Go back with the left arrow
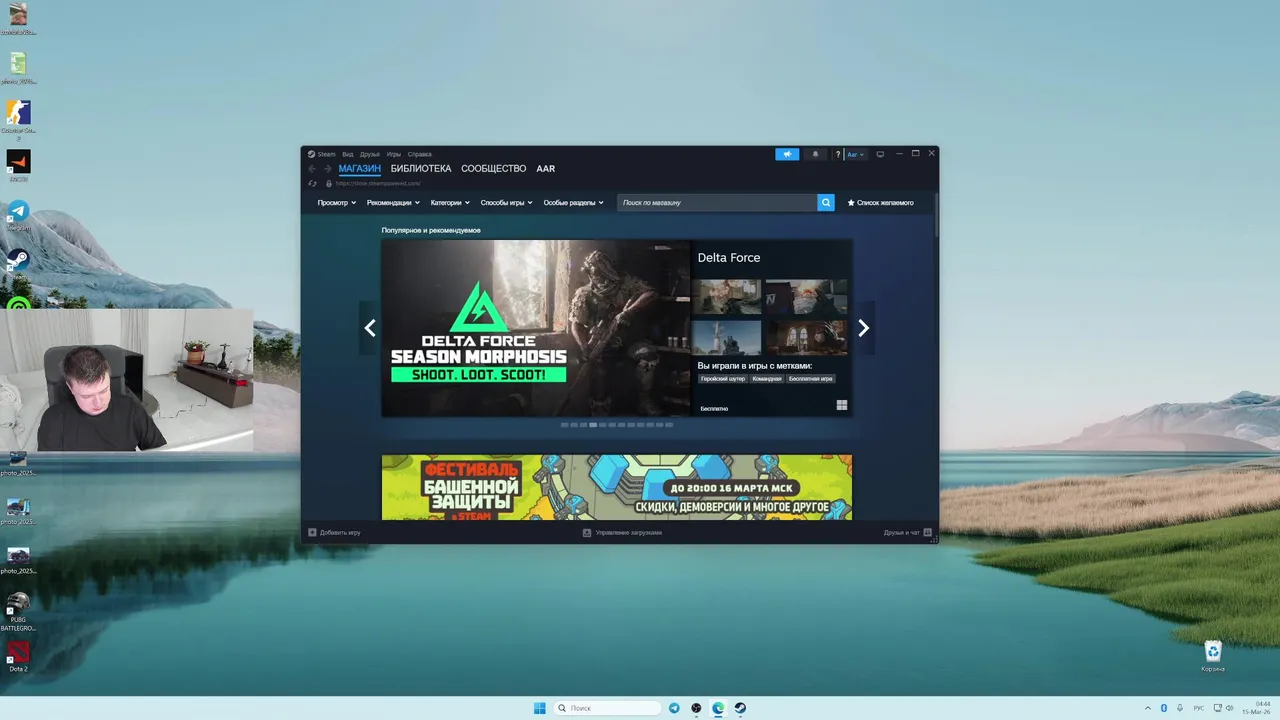This screenshot has width=1280, height=720. (x=312, y=169)
